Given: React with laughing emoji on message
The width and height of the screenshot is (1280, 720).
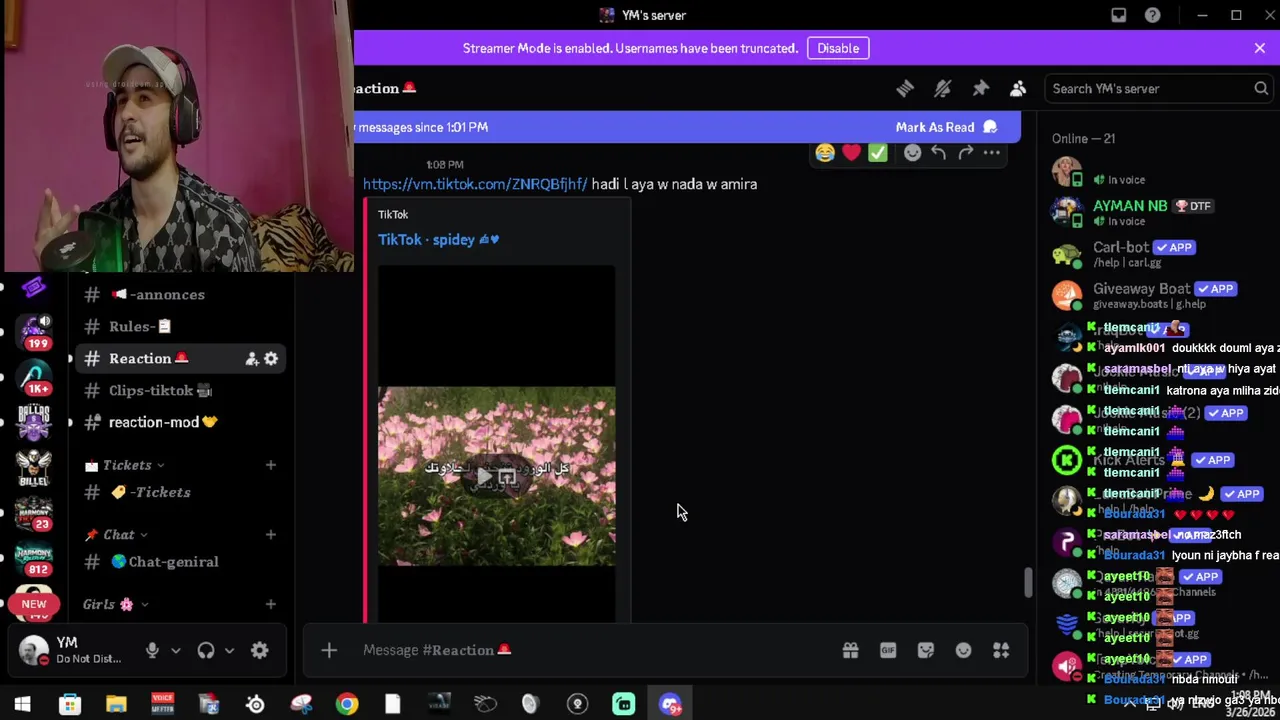Looking at the screenshot, I should click(x=825, y=152).
